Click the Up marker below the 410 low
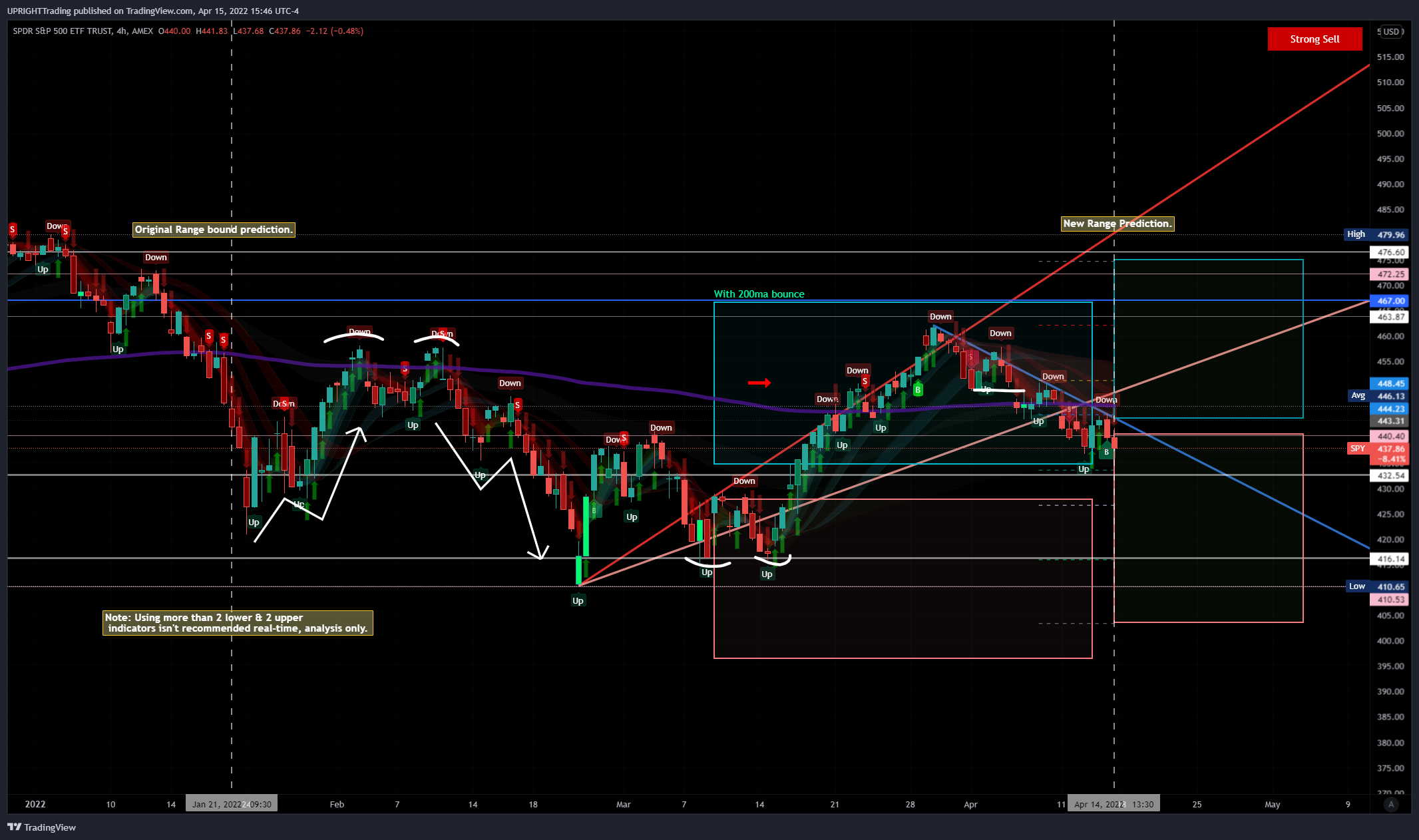This screenshot has width=1419, height=840. point(578,600)
